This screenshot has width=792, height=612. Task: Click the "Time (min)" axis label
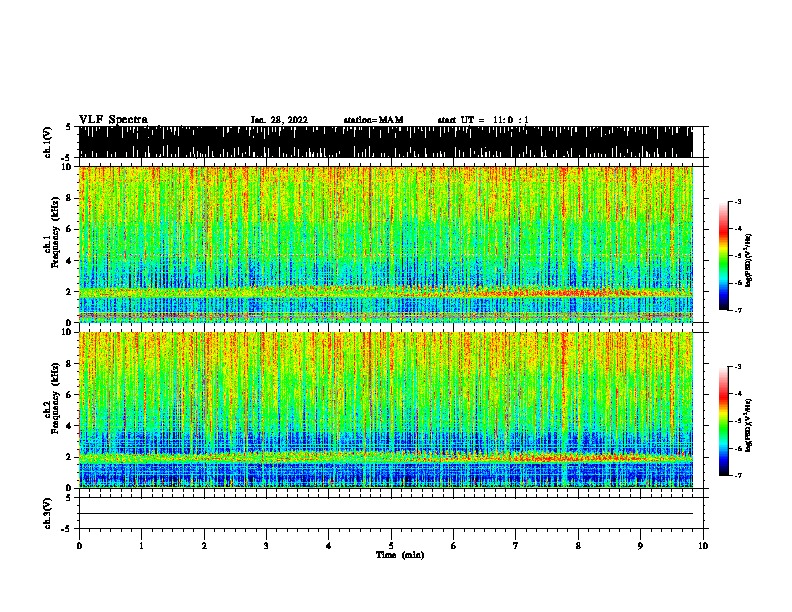click(400, 555)
